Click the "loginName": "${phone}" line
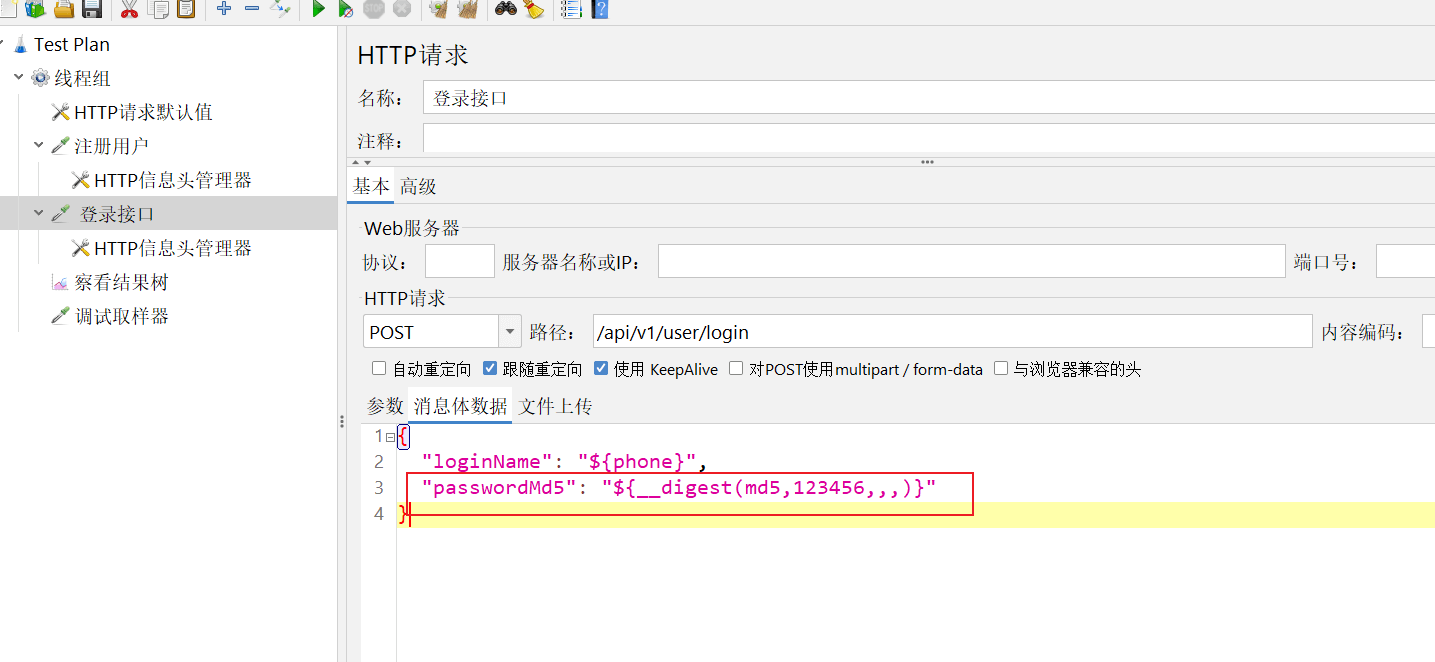 564,462
